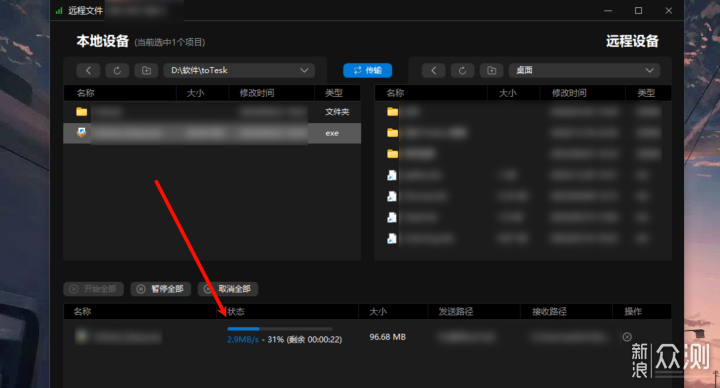The width and height of the screenshot is (720, 388).
Task: Click the 暂停全部 pause all button
Action: (161, 289)
